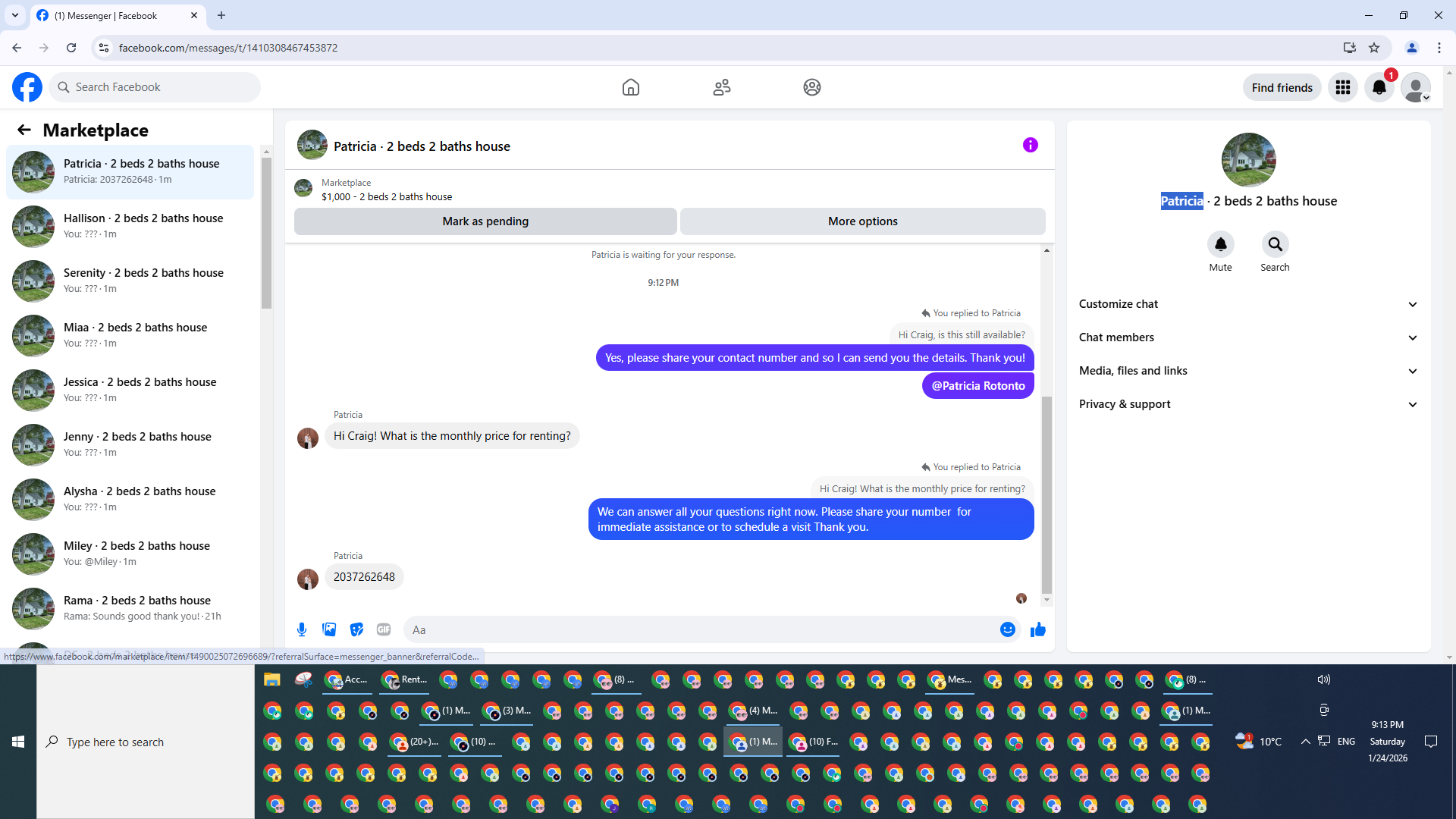Expand Media, files and links section
Screen dimensions: 1456x819
pos(1248,371)
